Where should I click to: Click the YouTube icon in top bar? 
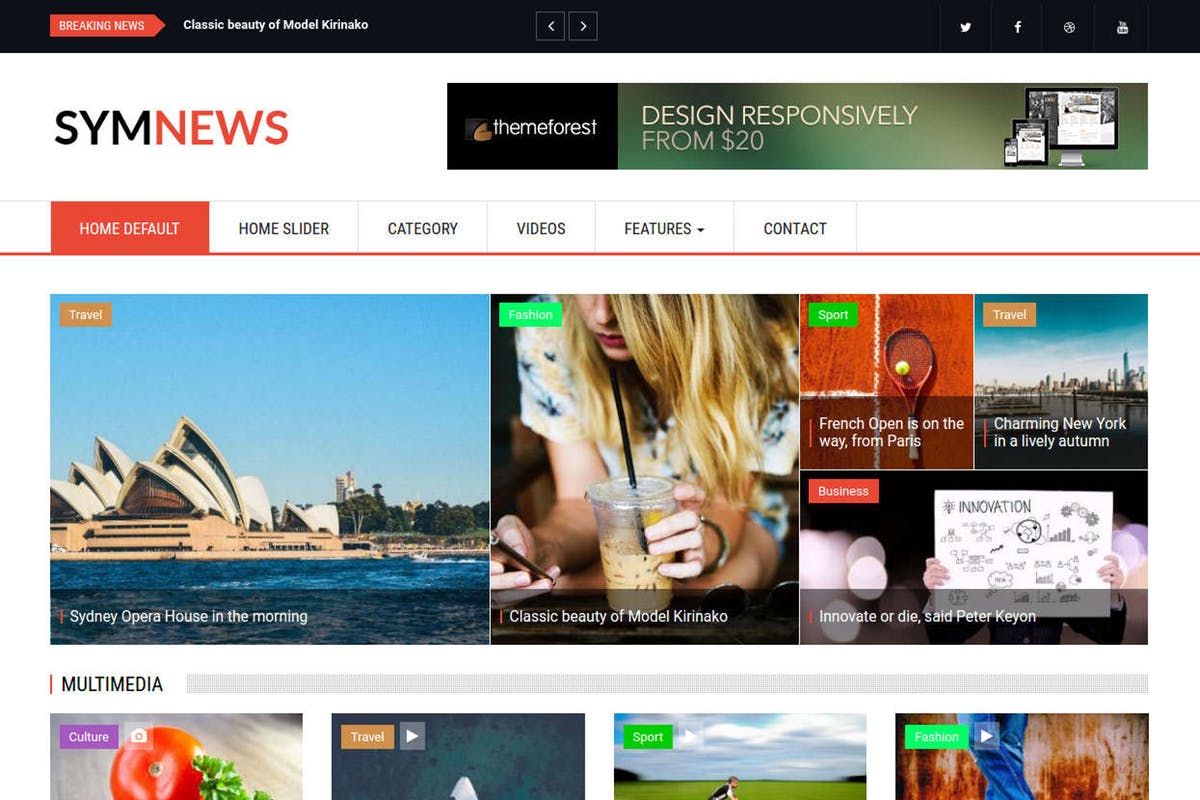click(1122, 27)
